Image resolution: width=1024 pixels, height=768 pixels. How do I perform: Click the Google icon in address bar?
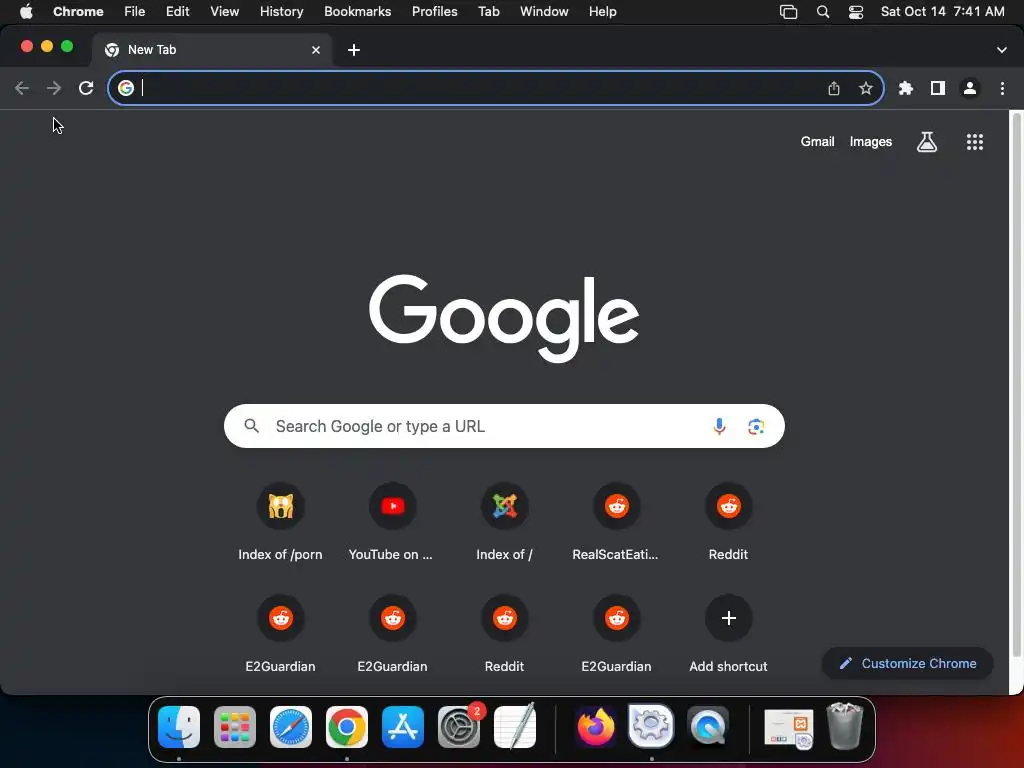click(126, 88)
